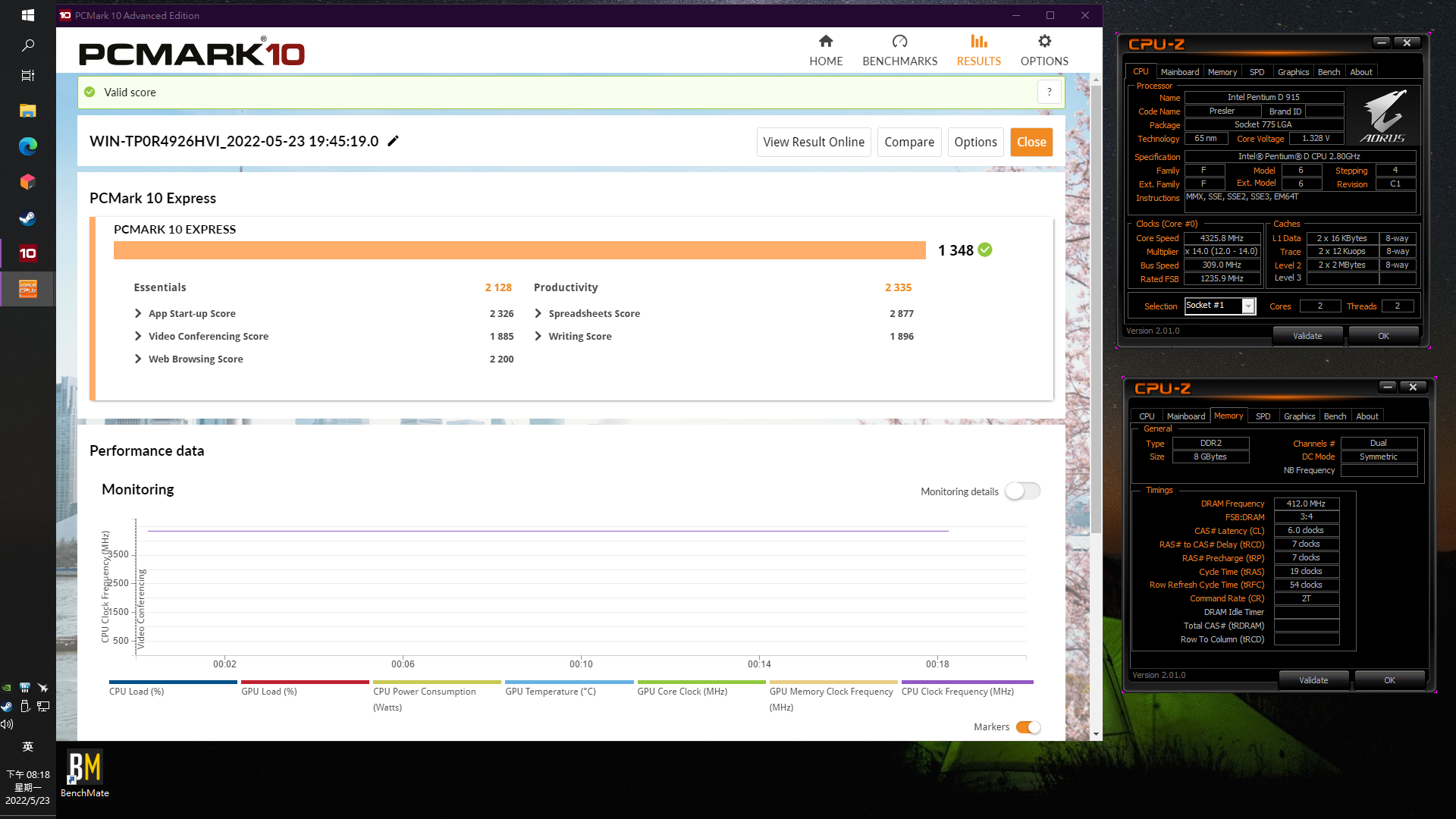Toggle the Monitoring details switch
The height and width of the screenshot is (819, 1456).
(x=1022, y=491)
